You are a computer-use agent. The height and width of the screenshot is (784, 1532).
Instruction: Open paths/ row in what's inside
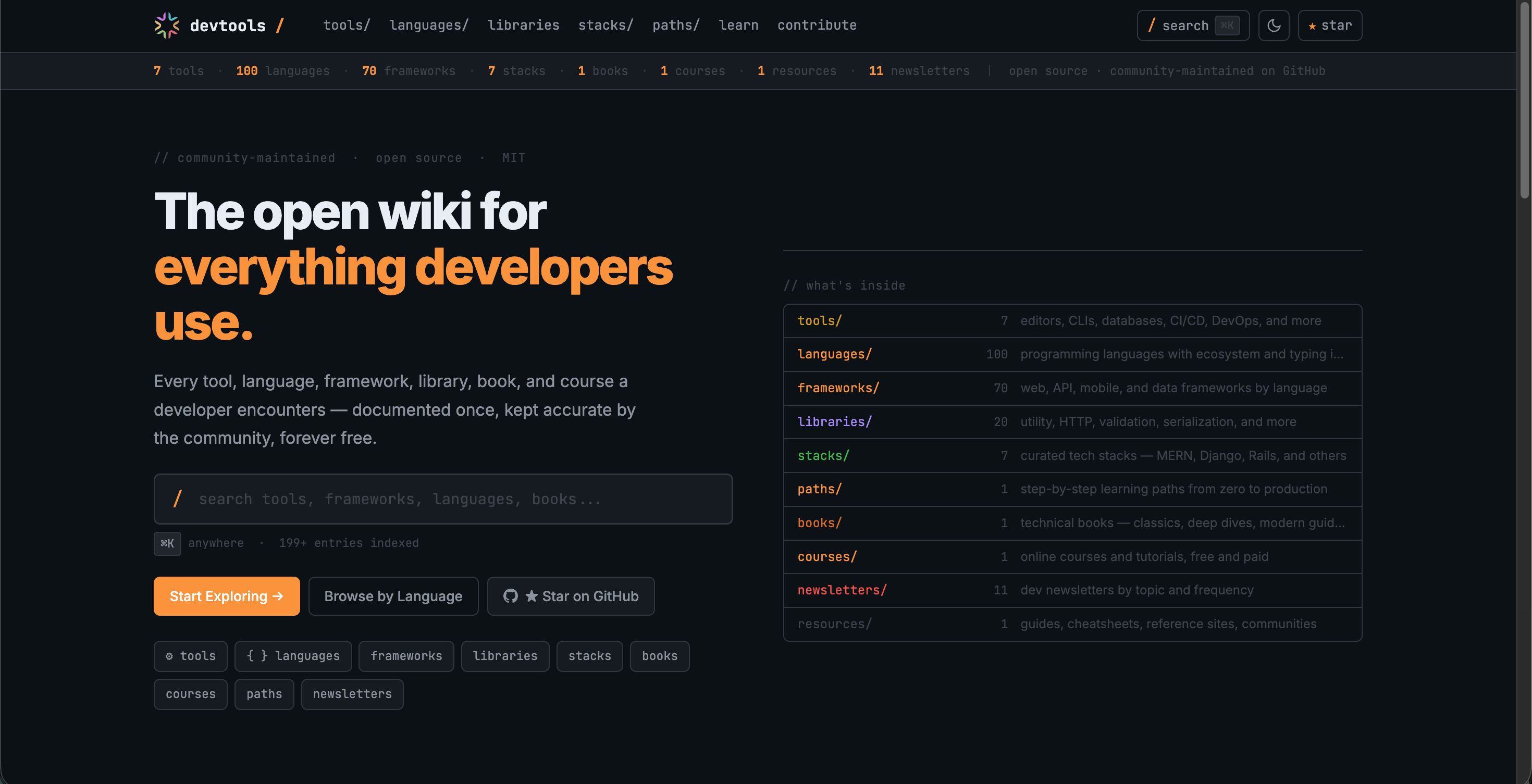point(1072,489)
